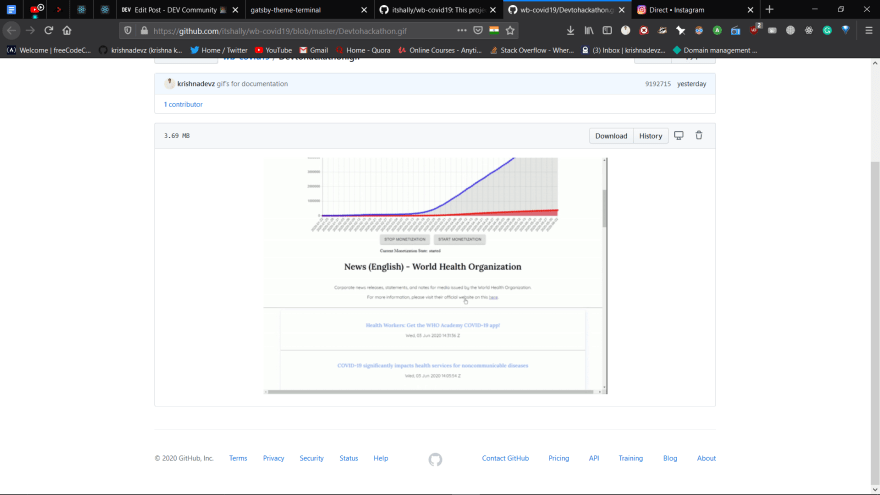
Task: Open footer Terms link
Action: [238, 458]
